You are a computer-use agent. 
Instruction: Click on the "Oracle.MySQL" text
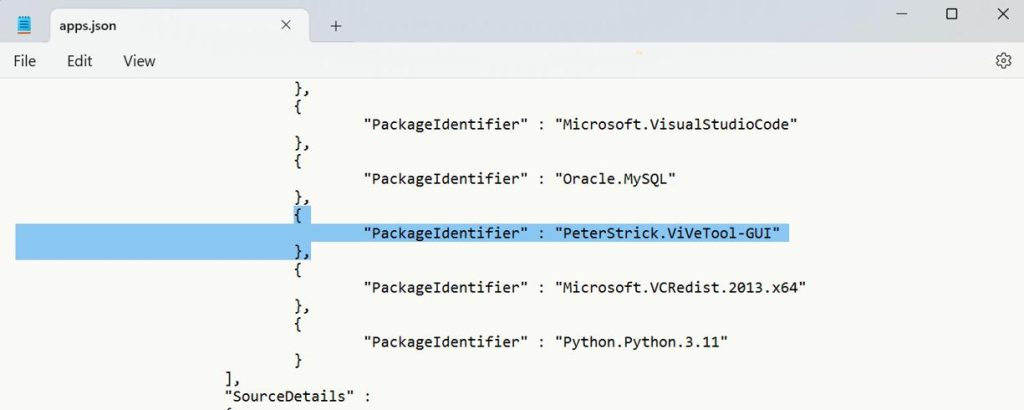[616, 179]
